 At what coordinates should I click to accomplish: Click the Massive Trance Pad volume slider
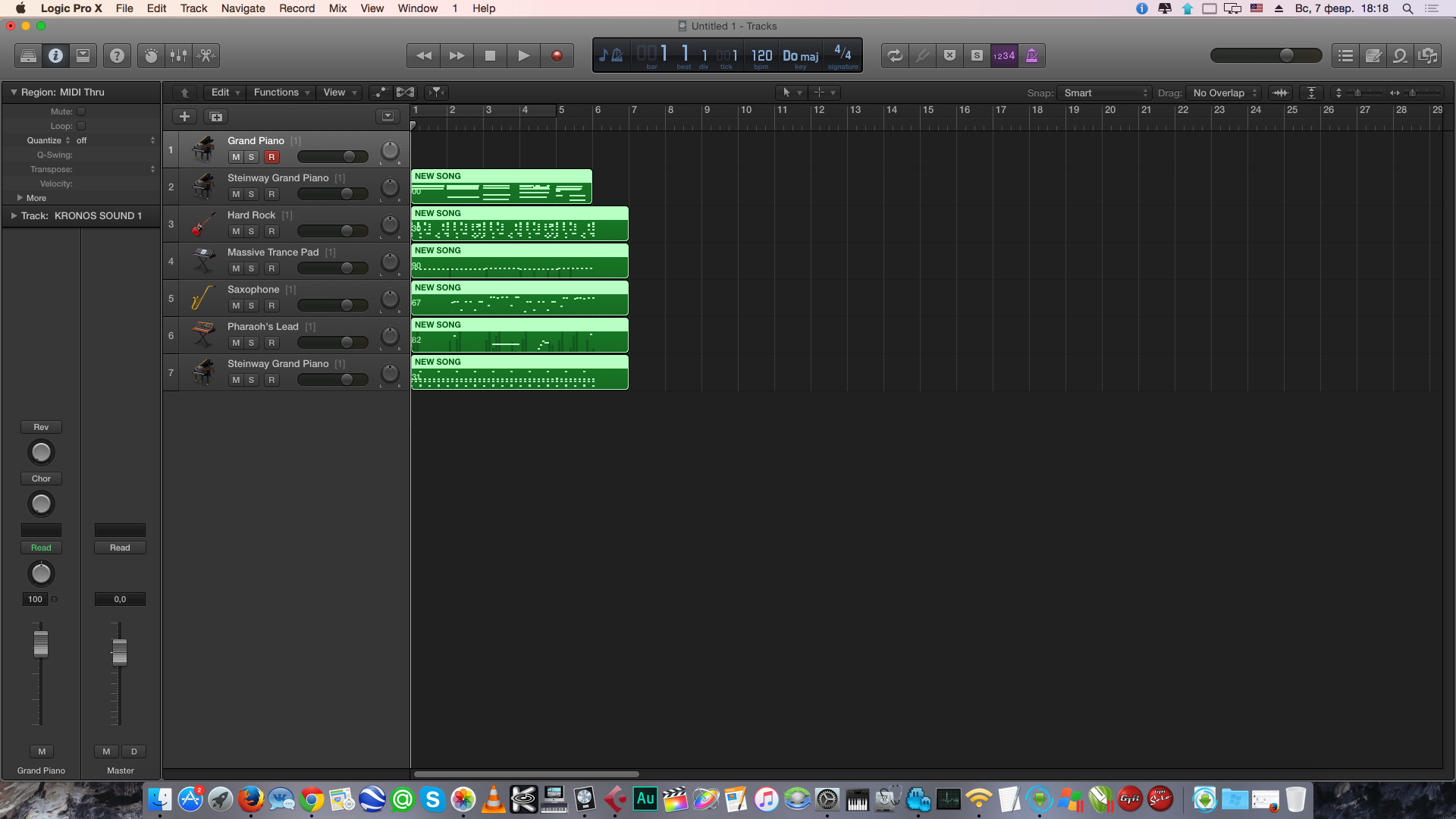click(x=332, y=268)
